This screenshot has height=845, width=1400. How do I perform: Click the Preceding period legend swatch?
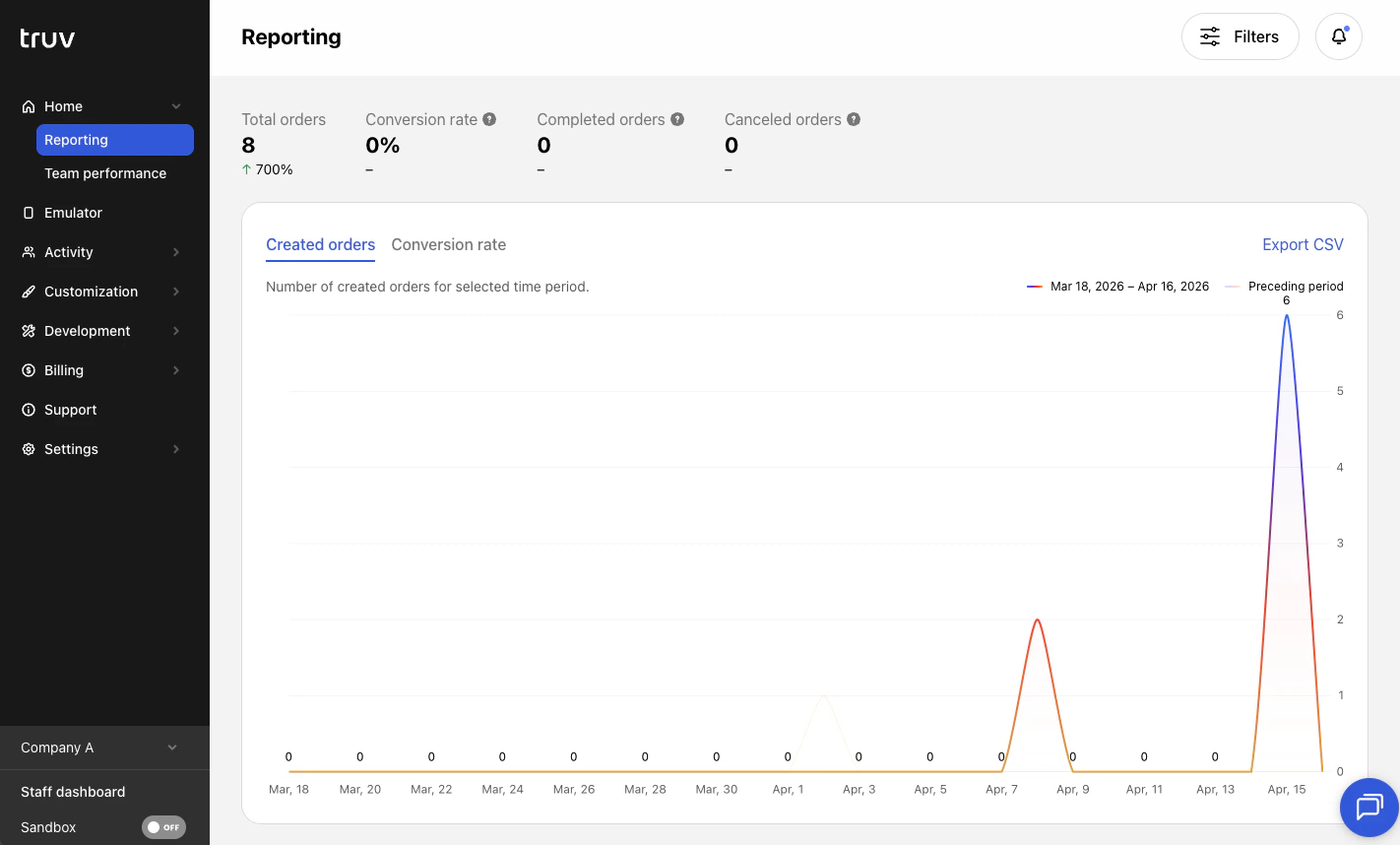1233,287
